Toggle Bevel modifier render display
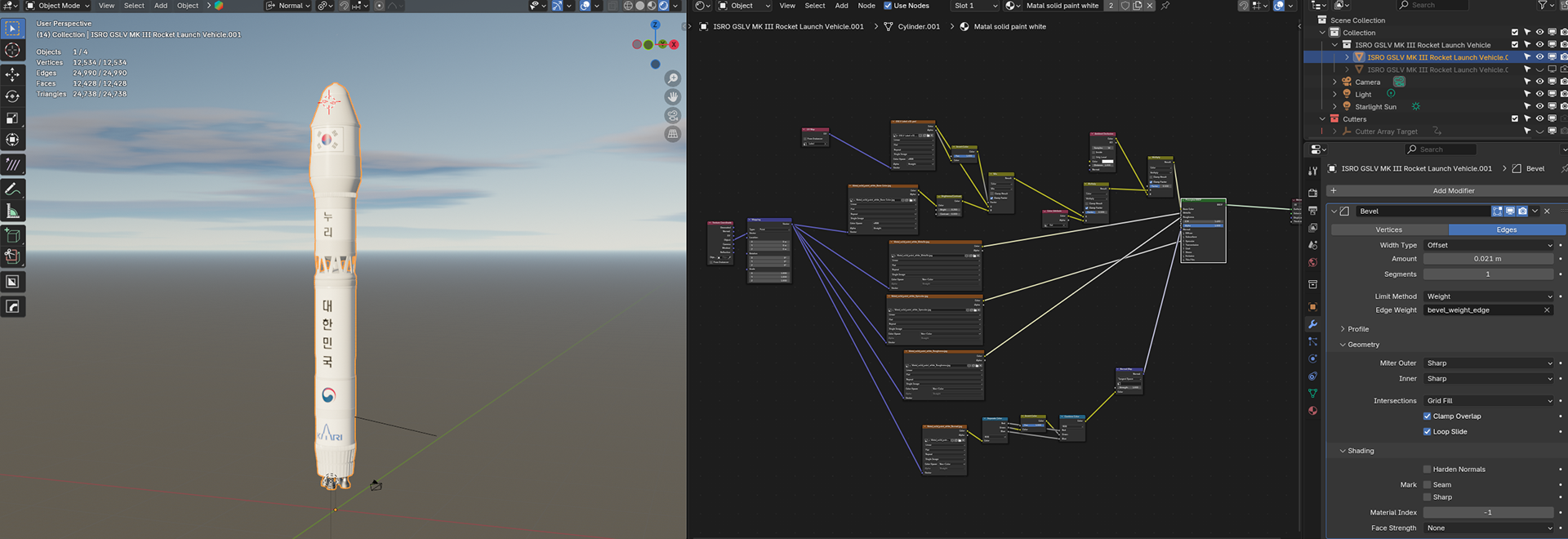Image resolution: width=1568 pixels, height=539 pixels. 1522,212
